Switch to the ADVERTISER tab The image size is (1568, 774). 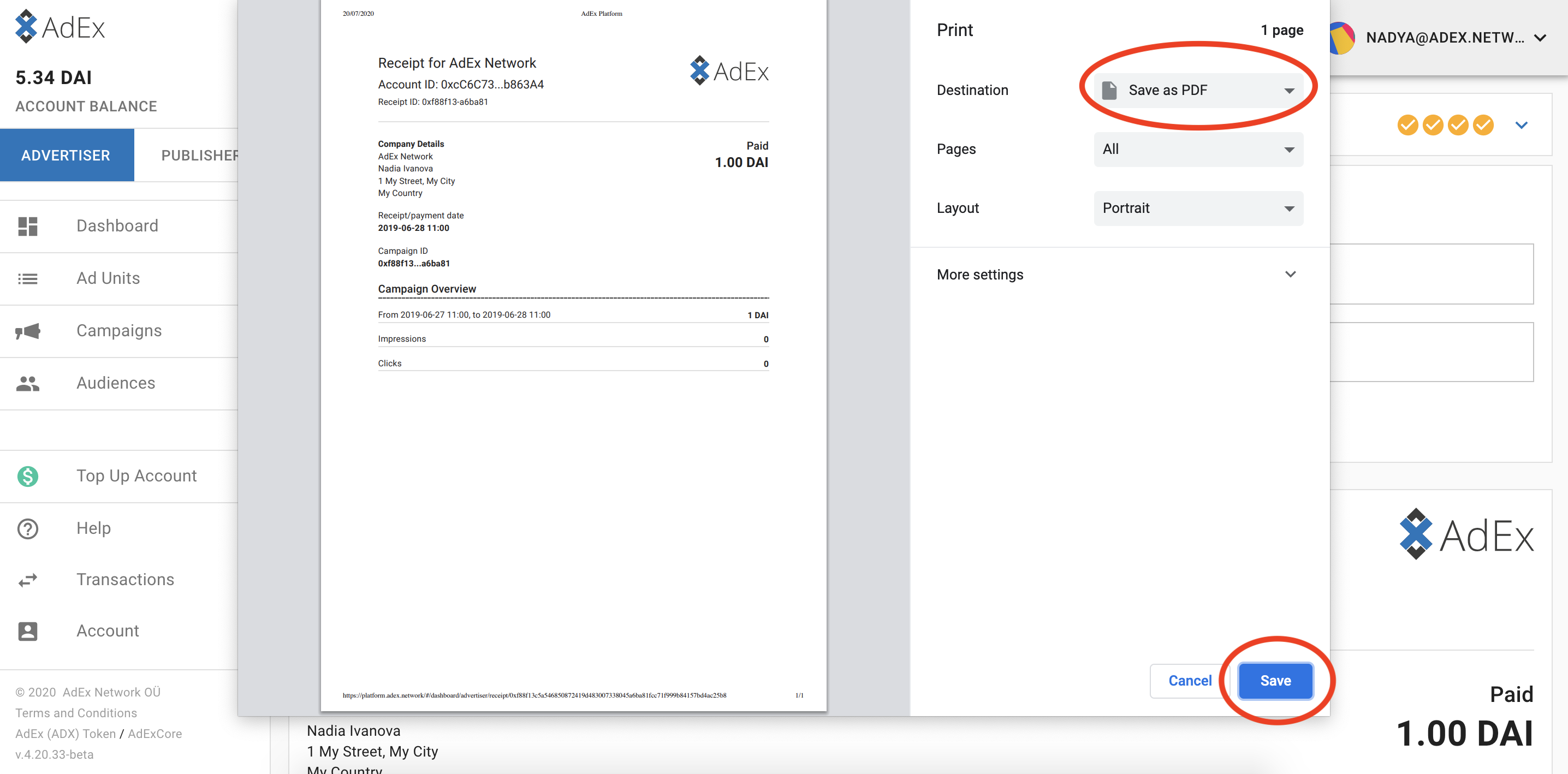tap(67, 155)
